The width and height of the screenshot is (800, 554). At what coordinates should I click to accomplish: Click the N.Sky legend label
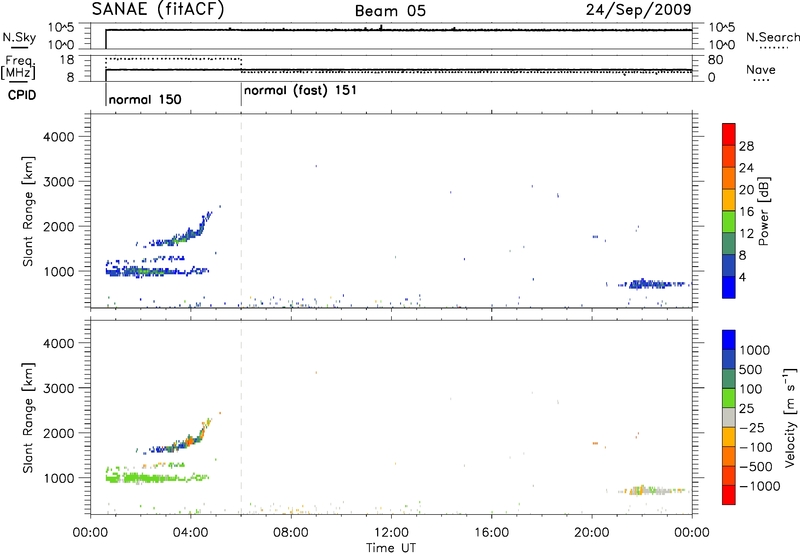point(19,37)
